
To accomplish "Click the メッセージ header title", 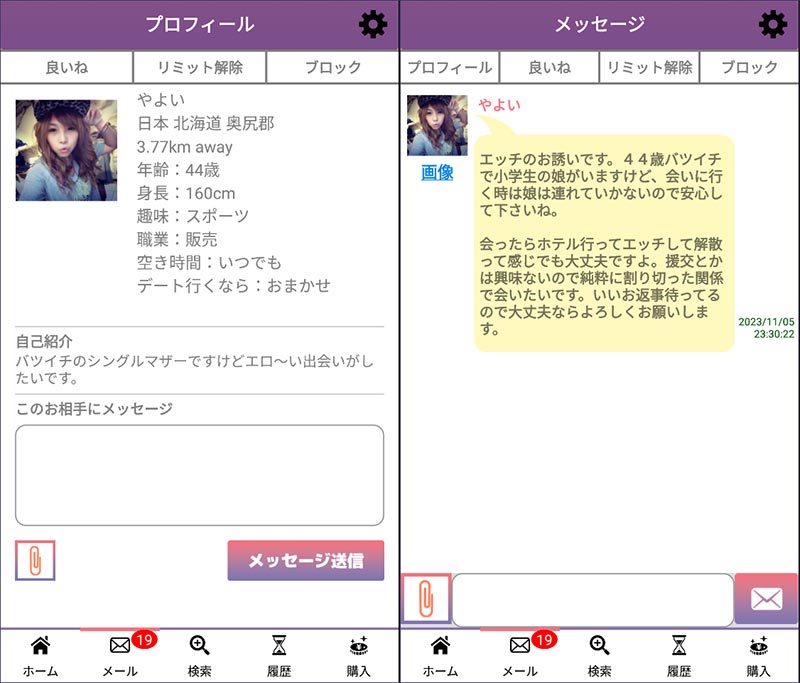I will pyautogui.click(x=599, y=24).
